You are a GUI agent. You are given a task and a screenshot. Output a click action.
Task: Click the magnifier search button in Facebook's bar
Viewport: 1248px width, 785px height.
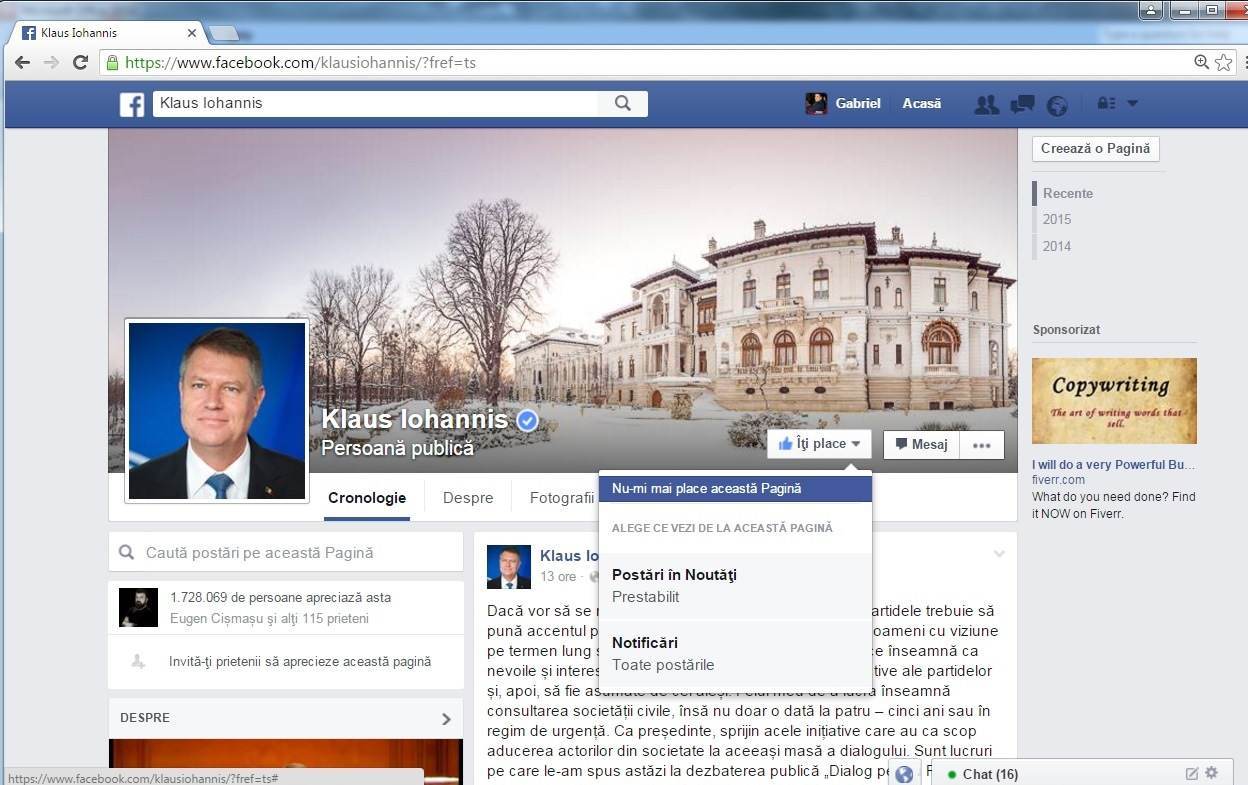point(623,103)
